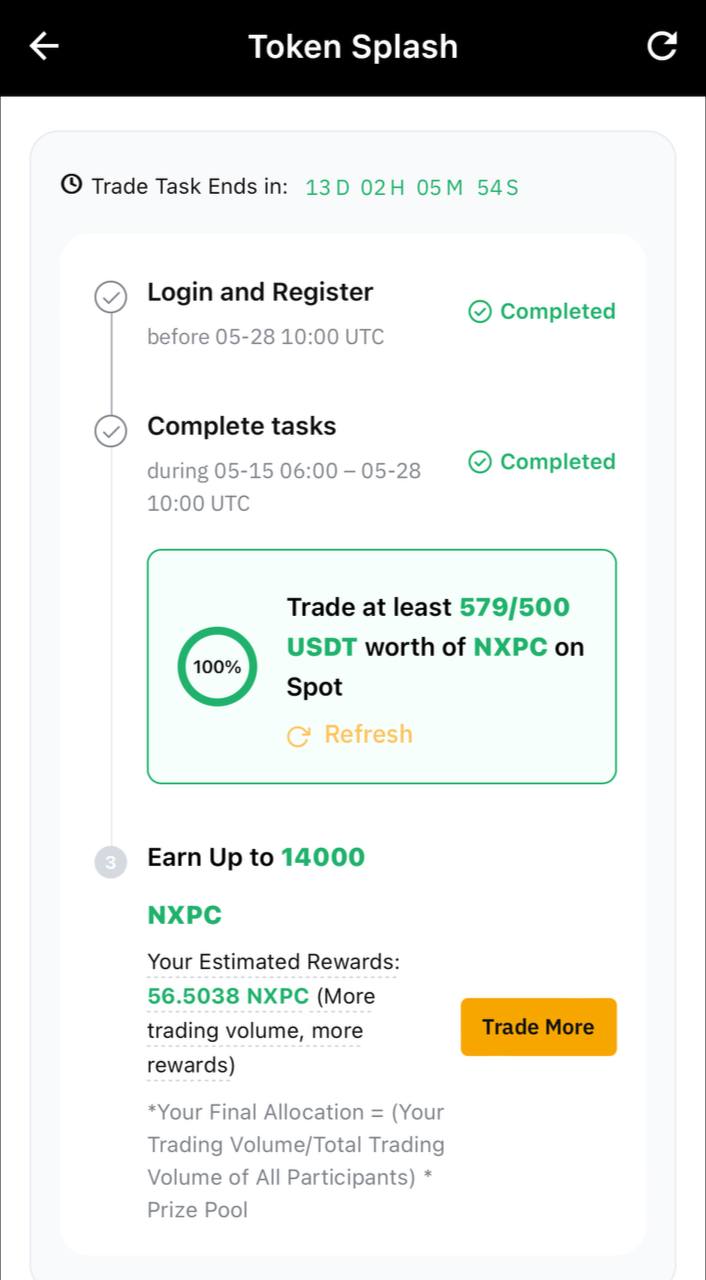Click the Token Splash page title
The height and width of the screenshot is (1280, 706).
point(353,47)
